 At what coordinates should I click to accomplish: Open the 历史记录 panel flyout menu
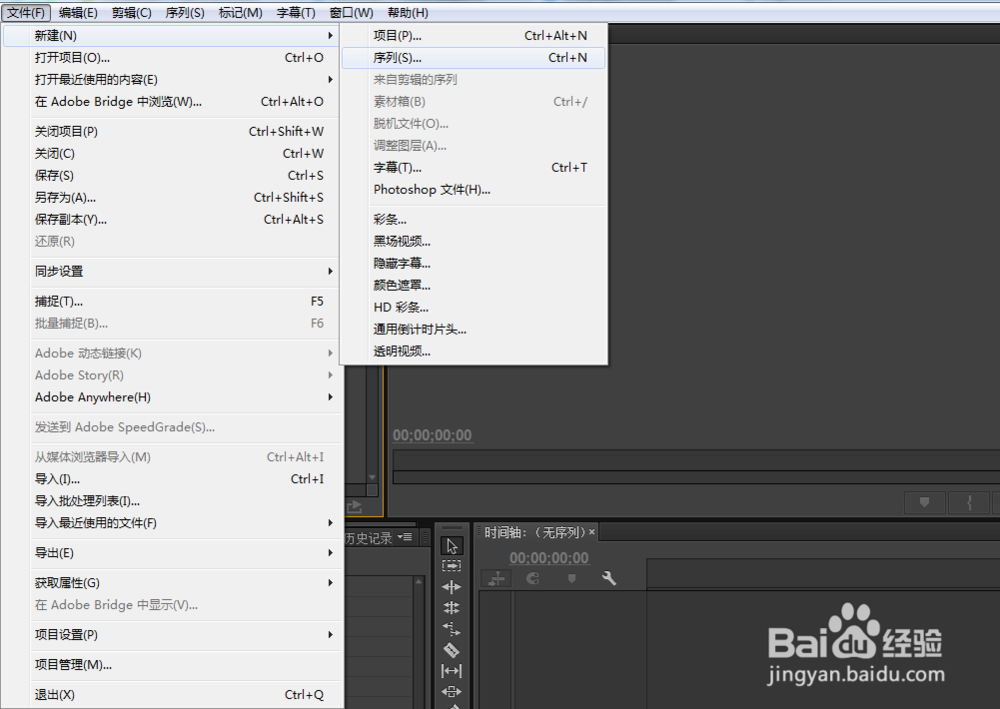pyautogui.click(x=405, y=537)
